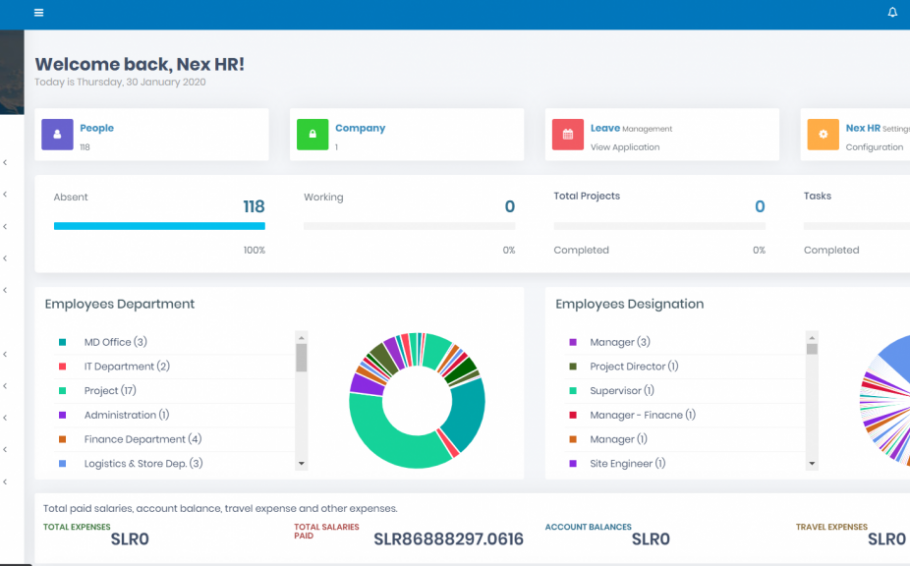Click the orange Nex HR settings gear icon
This screenshot has height=566, width=910.
coord(823,134)
